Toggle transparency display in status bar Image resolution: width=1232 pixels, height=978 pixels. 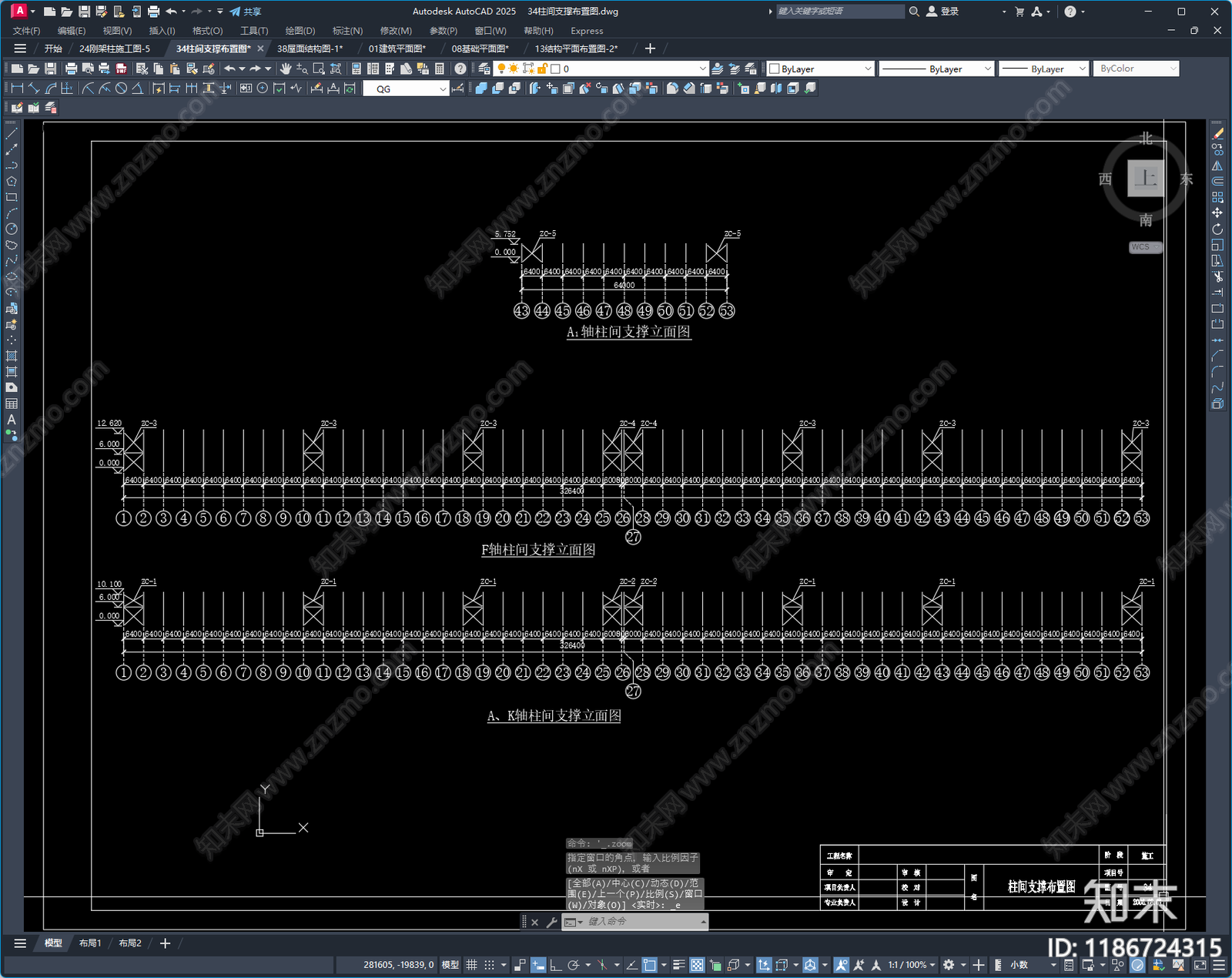pyautogui.click(x=697, y=965)
